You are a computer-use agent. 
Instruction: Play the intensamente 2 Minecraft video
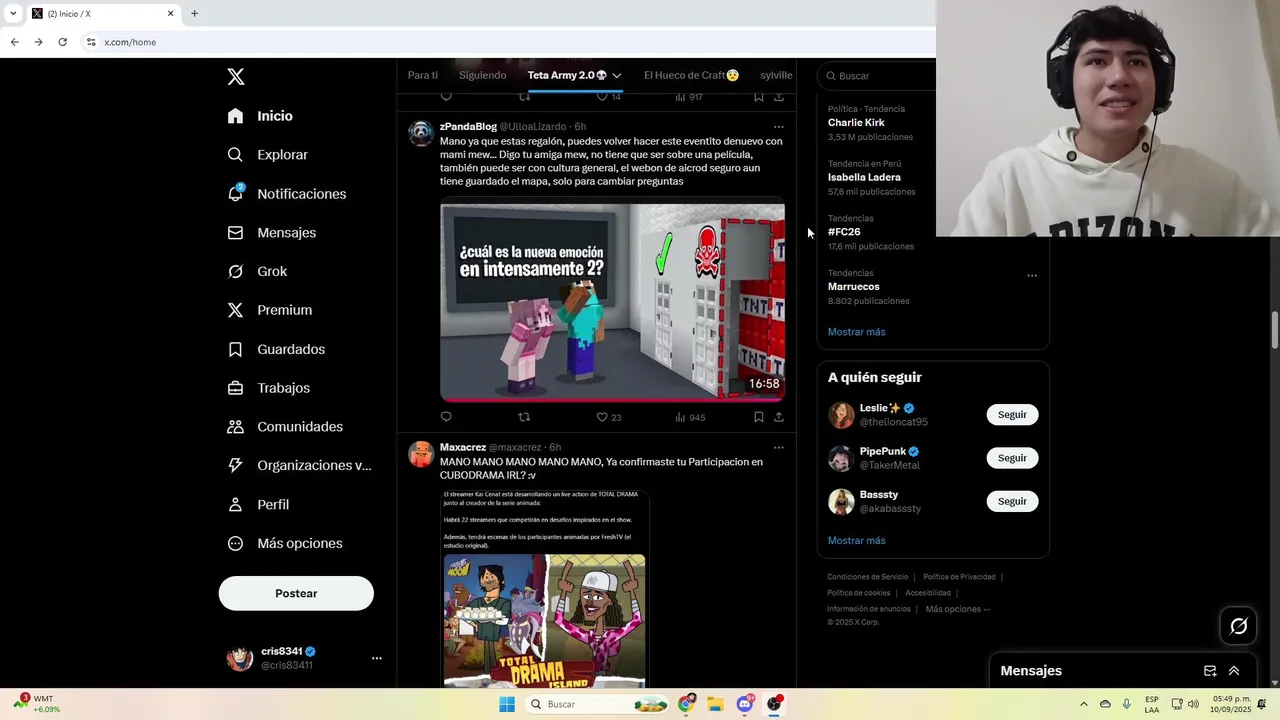(612, 302)
